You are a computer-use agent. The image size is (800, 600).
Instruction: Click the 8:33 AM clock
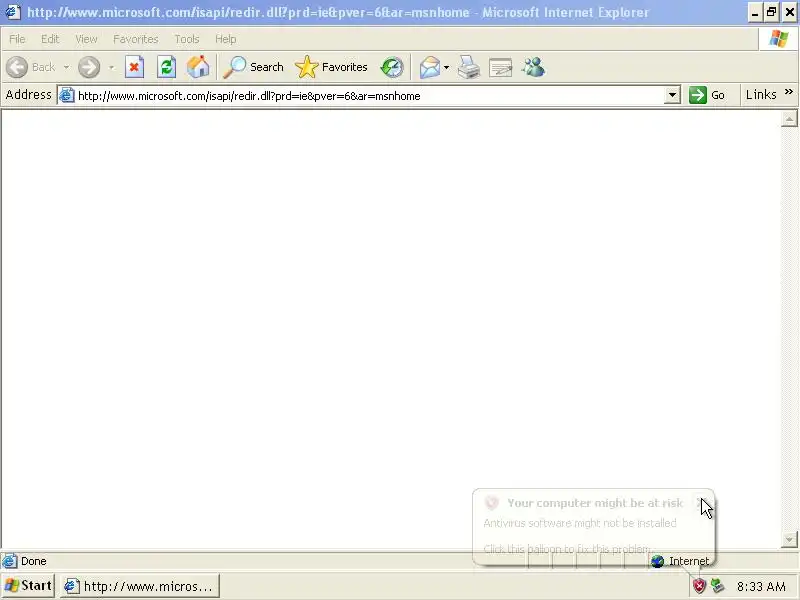[x=761, y=587]
